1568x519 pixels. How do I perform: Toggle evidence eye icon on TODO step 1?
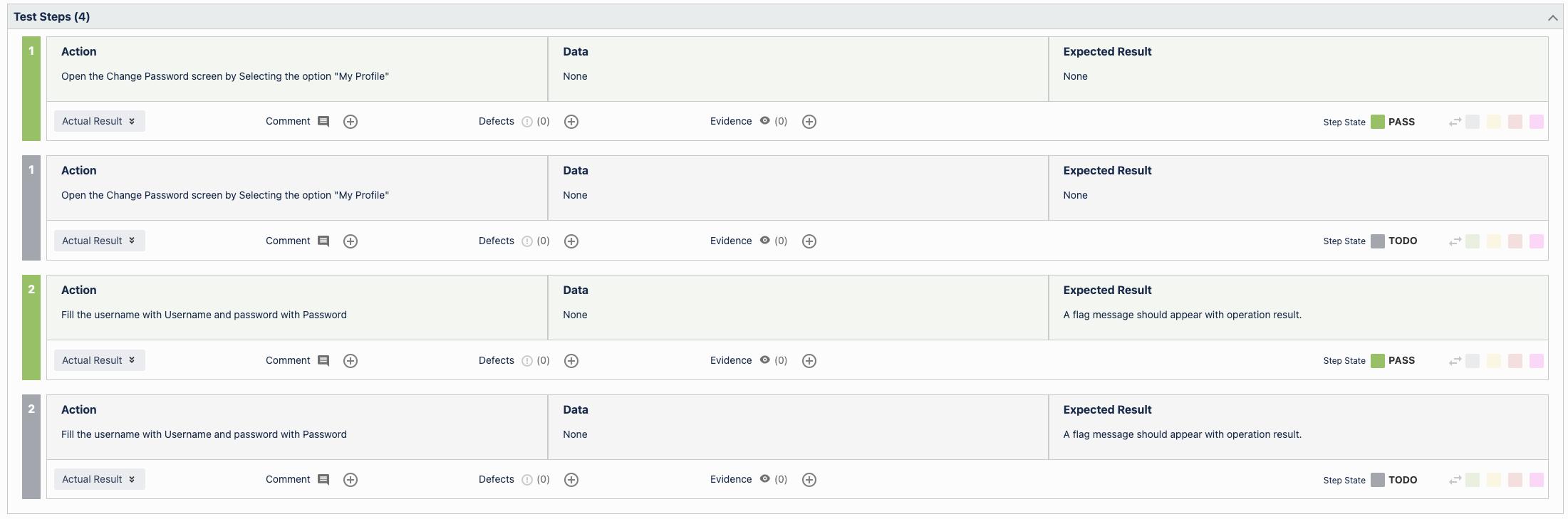pos(764,241)
